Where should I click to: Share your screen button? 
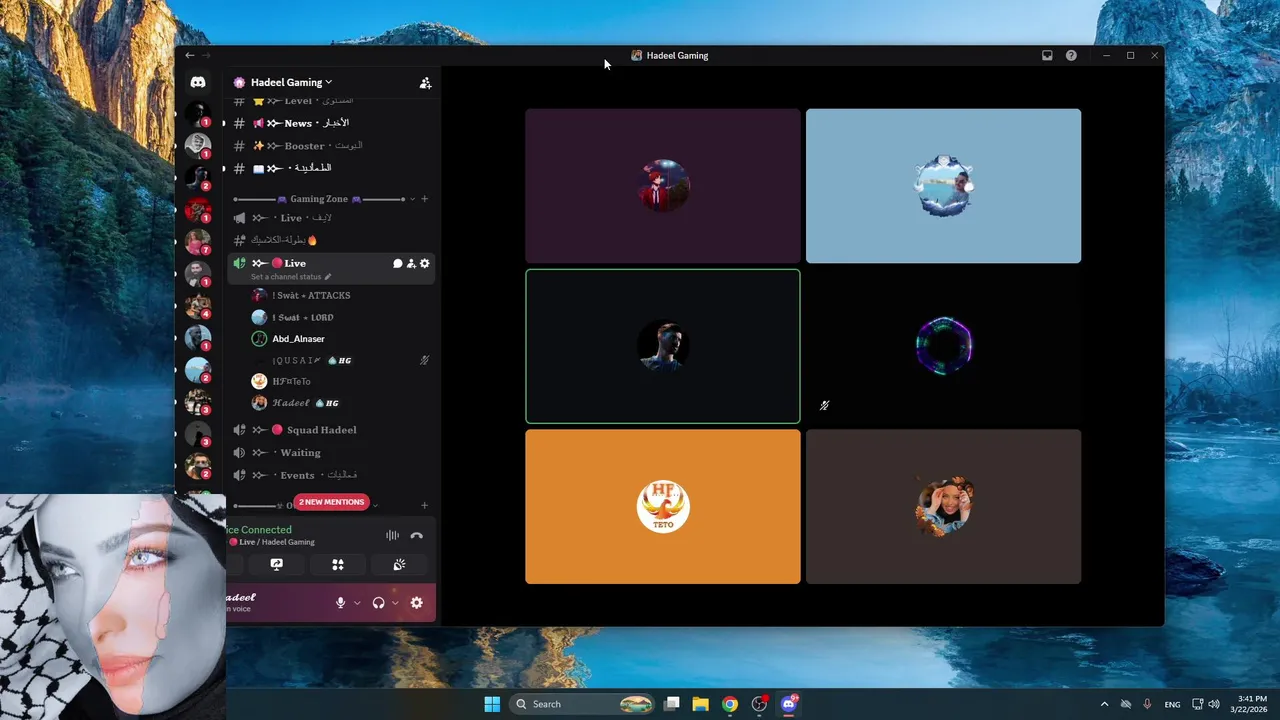(277, 565)
